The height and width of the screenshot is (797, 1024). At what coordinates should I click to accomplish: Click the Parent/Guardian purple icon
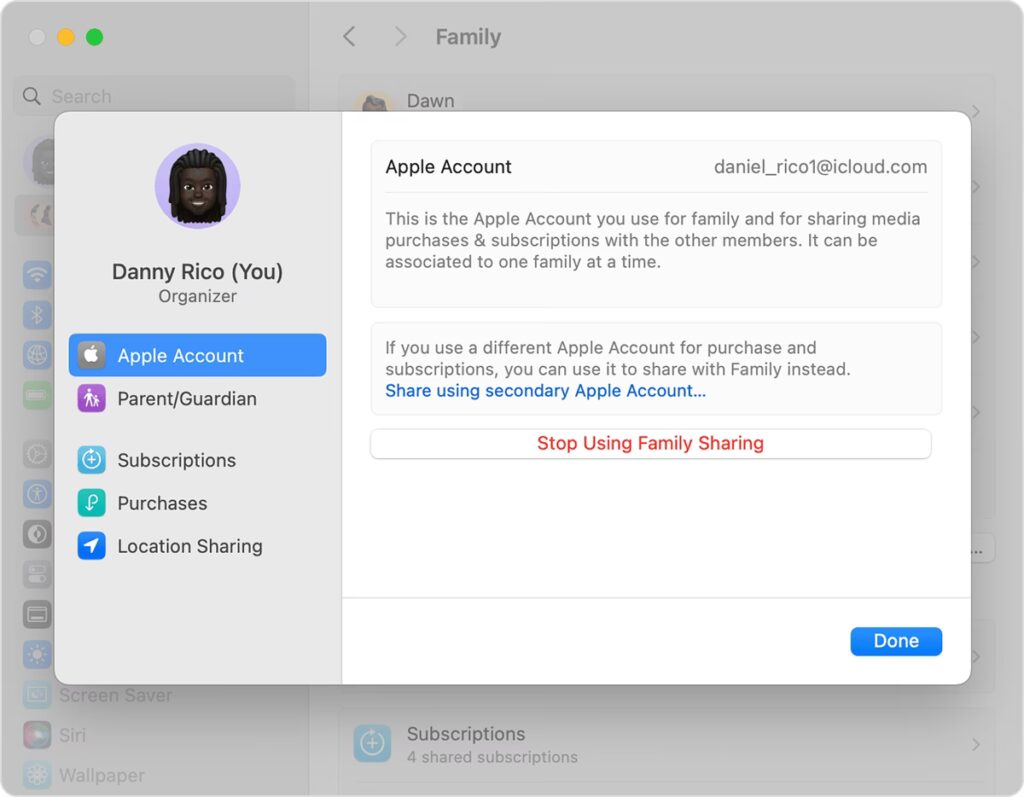(x=92, y=398)
